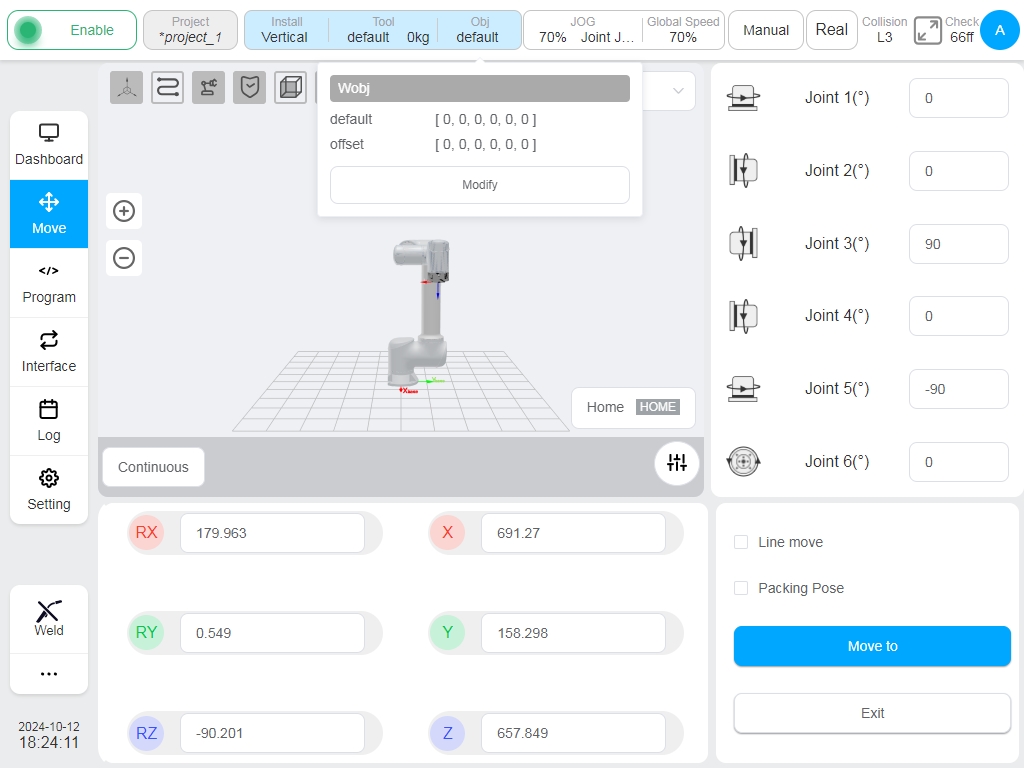Click the RZ axis badge
Screen dimensions: 1024x768
(x=146, y=733)
